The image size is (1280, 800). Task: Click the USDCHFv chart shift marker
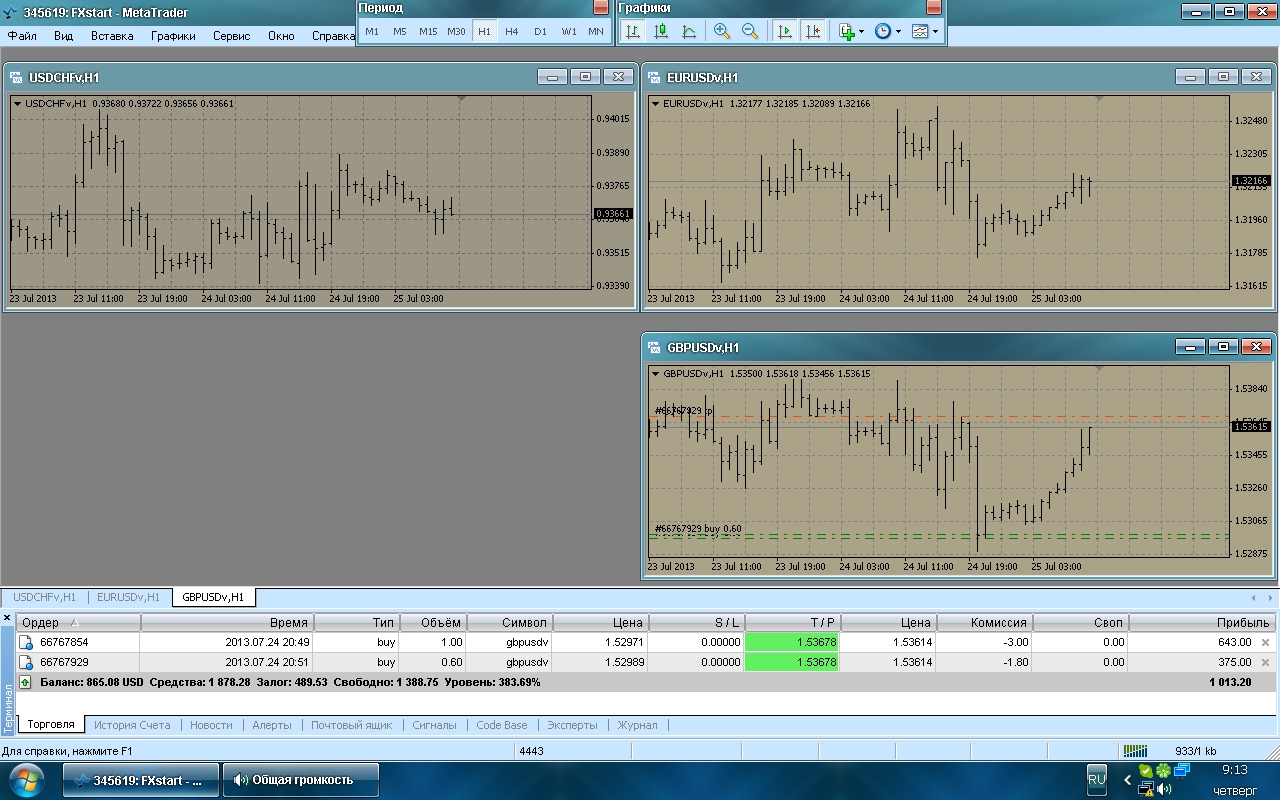tap(461, 98)
